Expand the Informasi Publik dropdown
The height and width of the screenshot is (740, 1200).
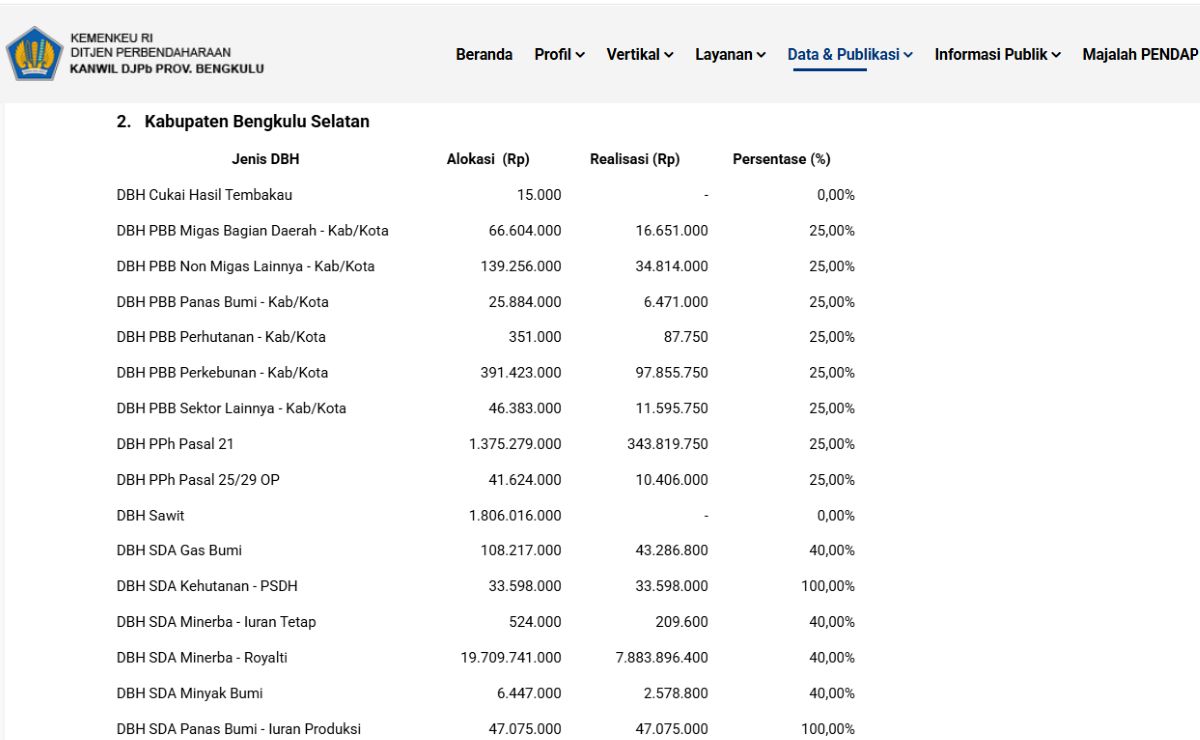pyautogui.click(x=998, y=55)
